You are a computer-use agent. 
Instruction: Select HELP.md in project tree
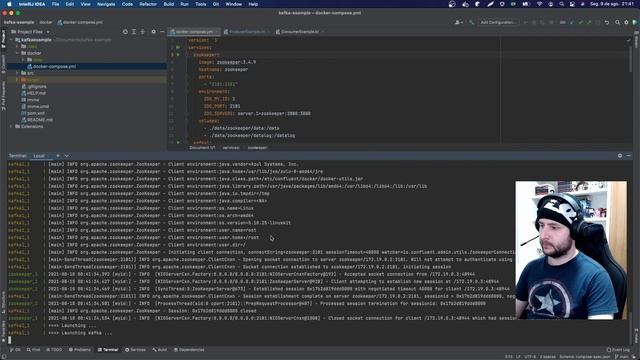33,93
